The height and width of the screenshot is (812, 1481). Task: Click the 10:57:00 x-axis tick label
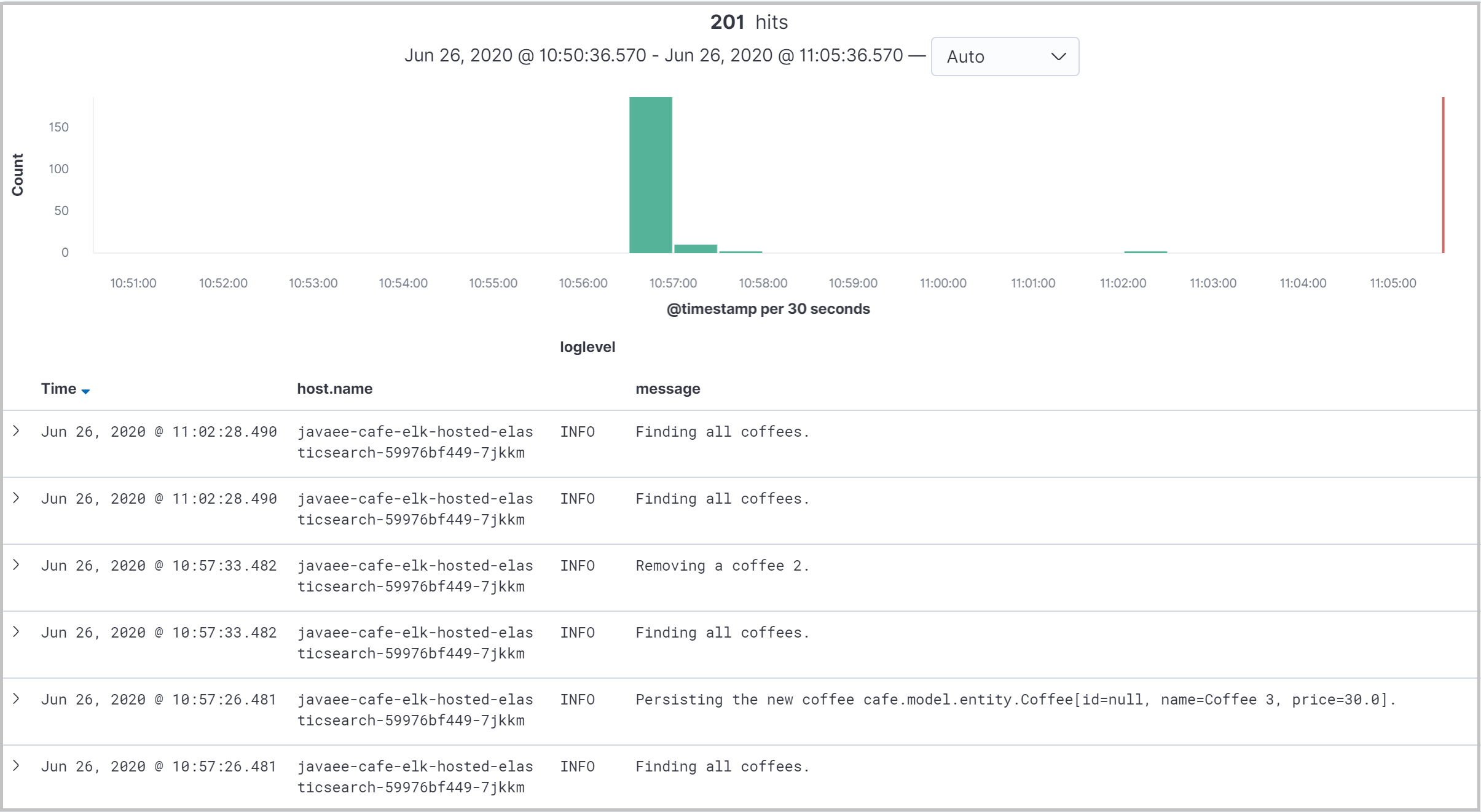pos(673,283)
